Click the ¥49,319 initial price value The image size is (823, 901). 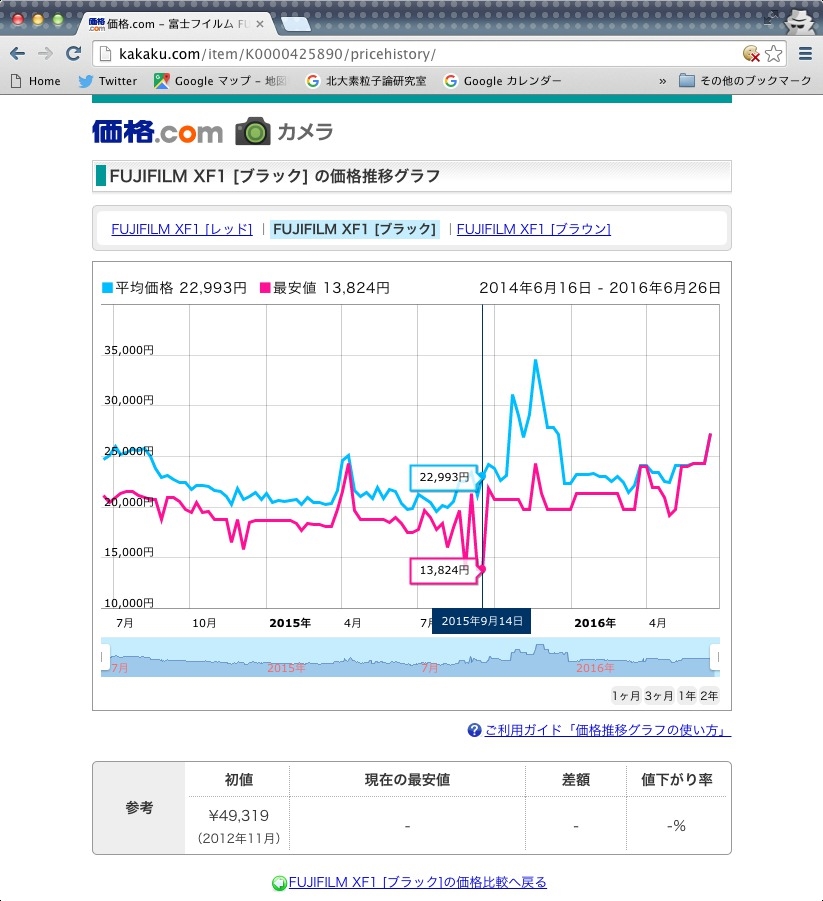click(239, 816)
